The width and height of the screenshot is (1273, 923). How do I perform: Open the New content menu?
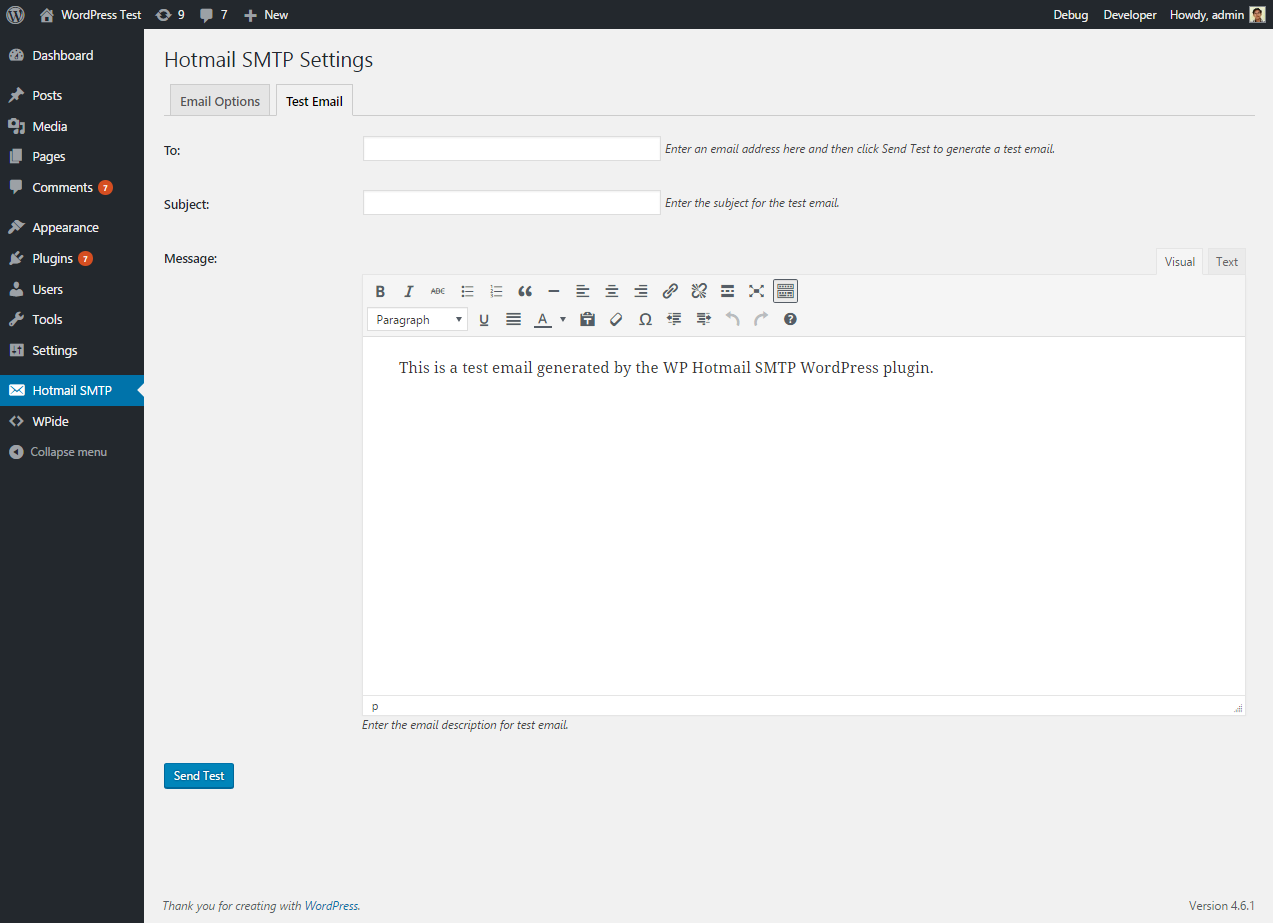tap(266, 14)
